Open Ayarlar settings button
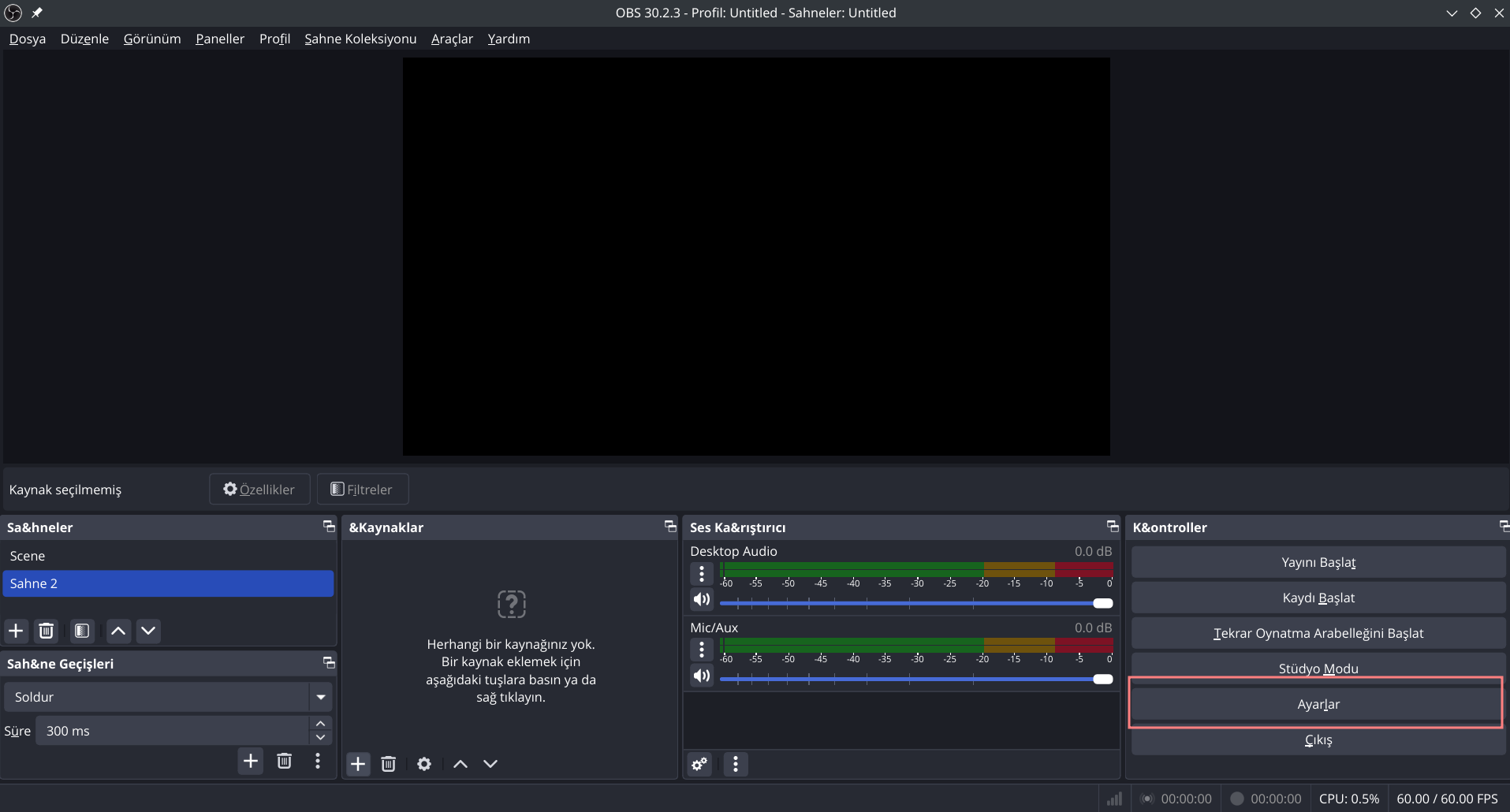 1318,704
